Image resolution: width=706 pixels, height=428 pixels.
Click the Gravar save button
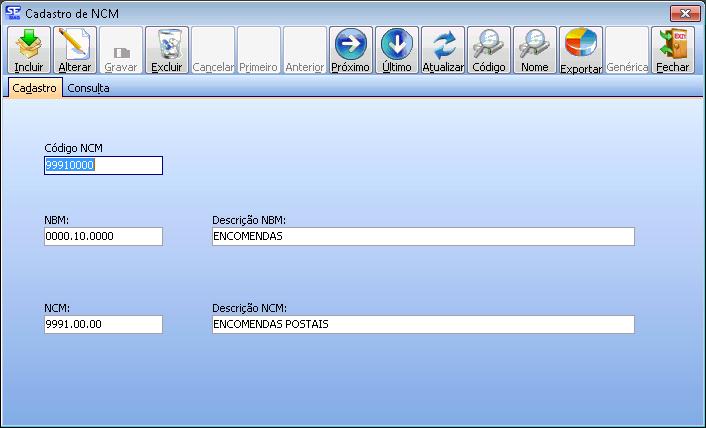point(121,50)
